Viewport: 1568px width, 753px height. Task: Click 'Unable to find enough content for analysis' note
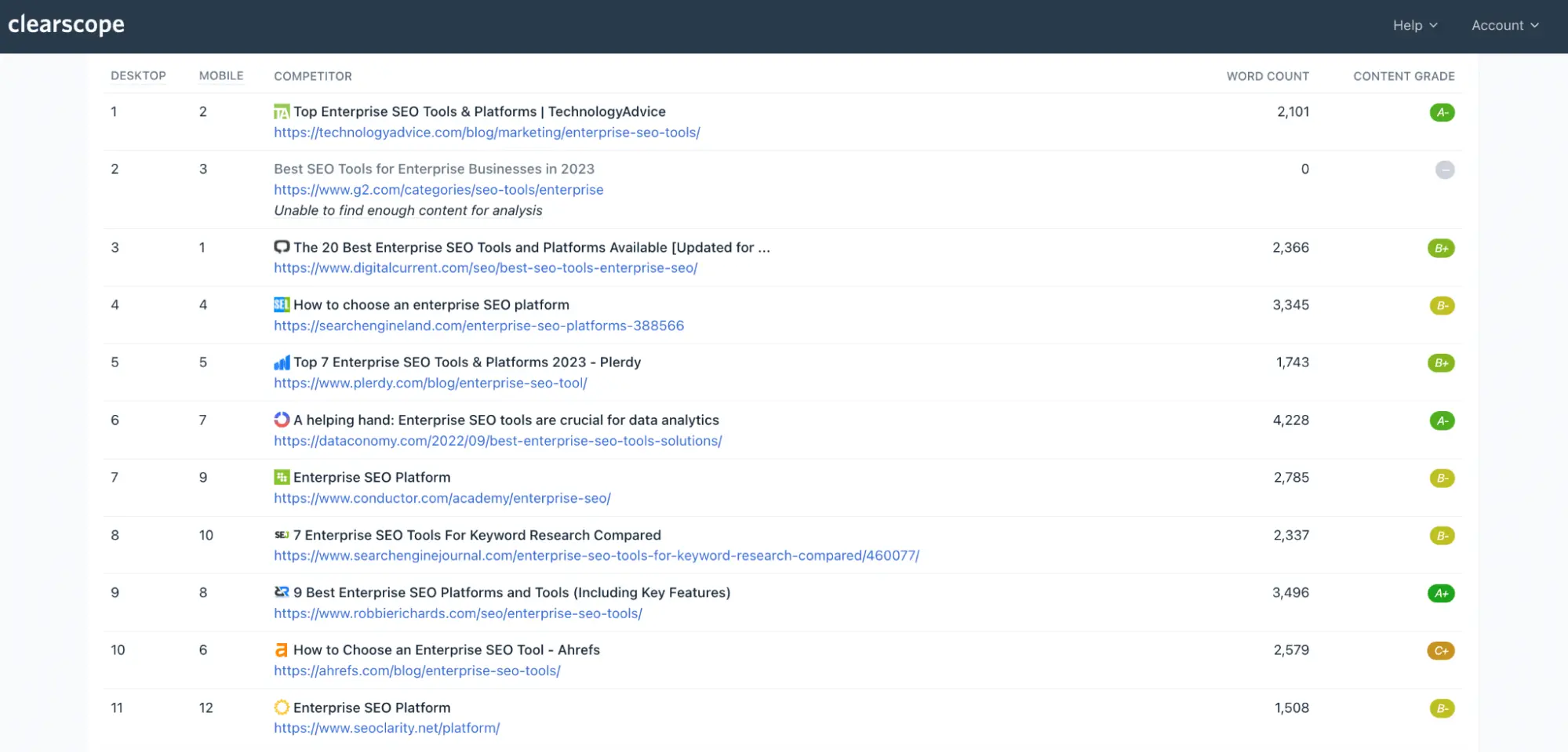tap(408, 210)
